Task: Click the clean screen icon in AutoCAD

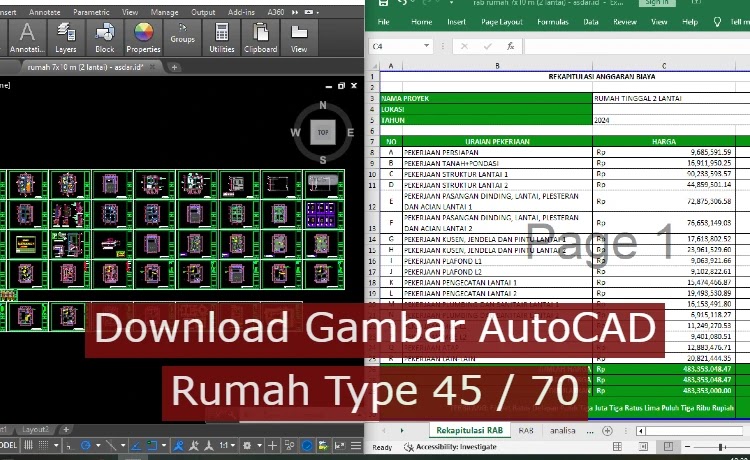Action: [x=340, y=446]
